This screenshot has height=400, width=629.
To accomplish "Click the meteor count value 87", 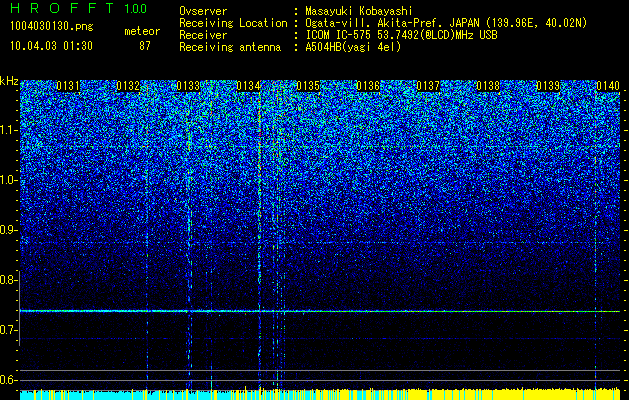I will pyautogui.click(x=145, y=46).
